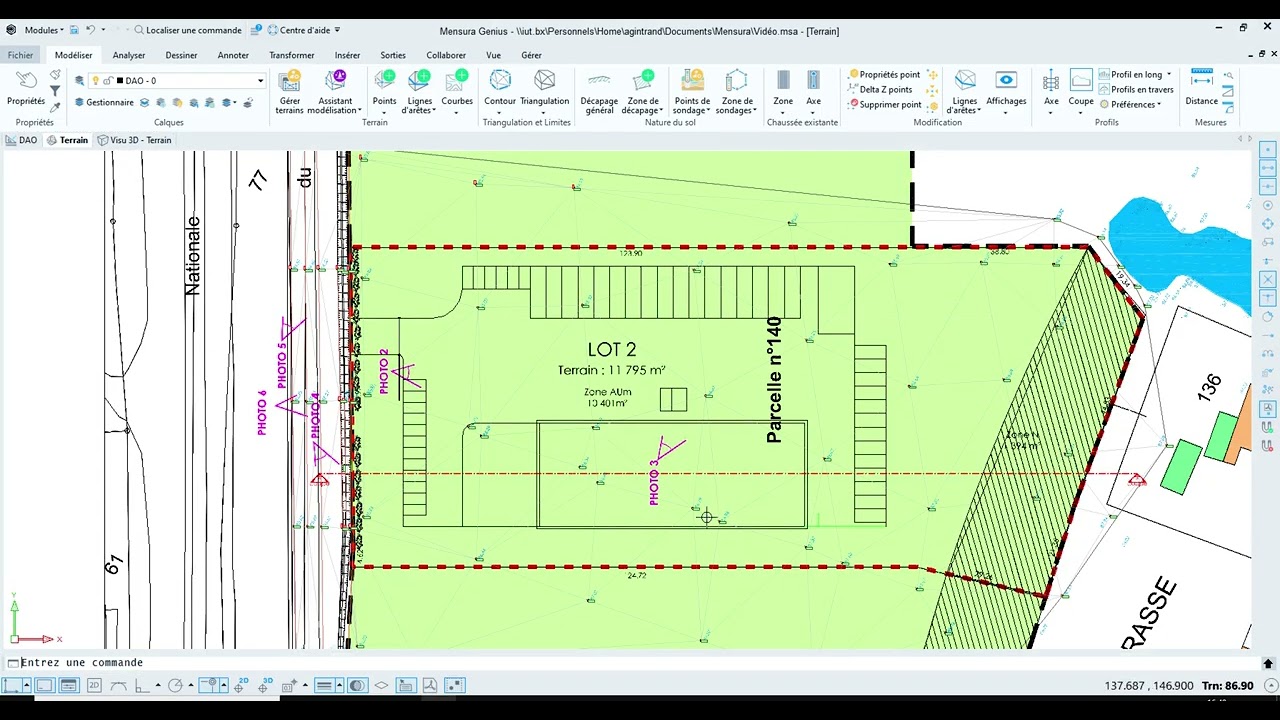Click the Supprimer point button
Screen dimensions: 1280x720
pos(890,104)
